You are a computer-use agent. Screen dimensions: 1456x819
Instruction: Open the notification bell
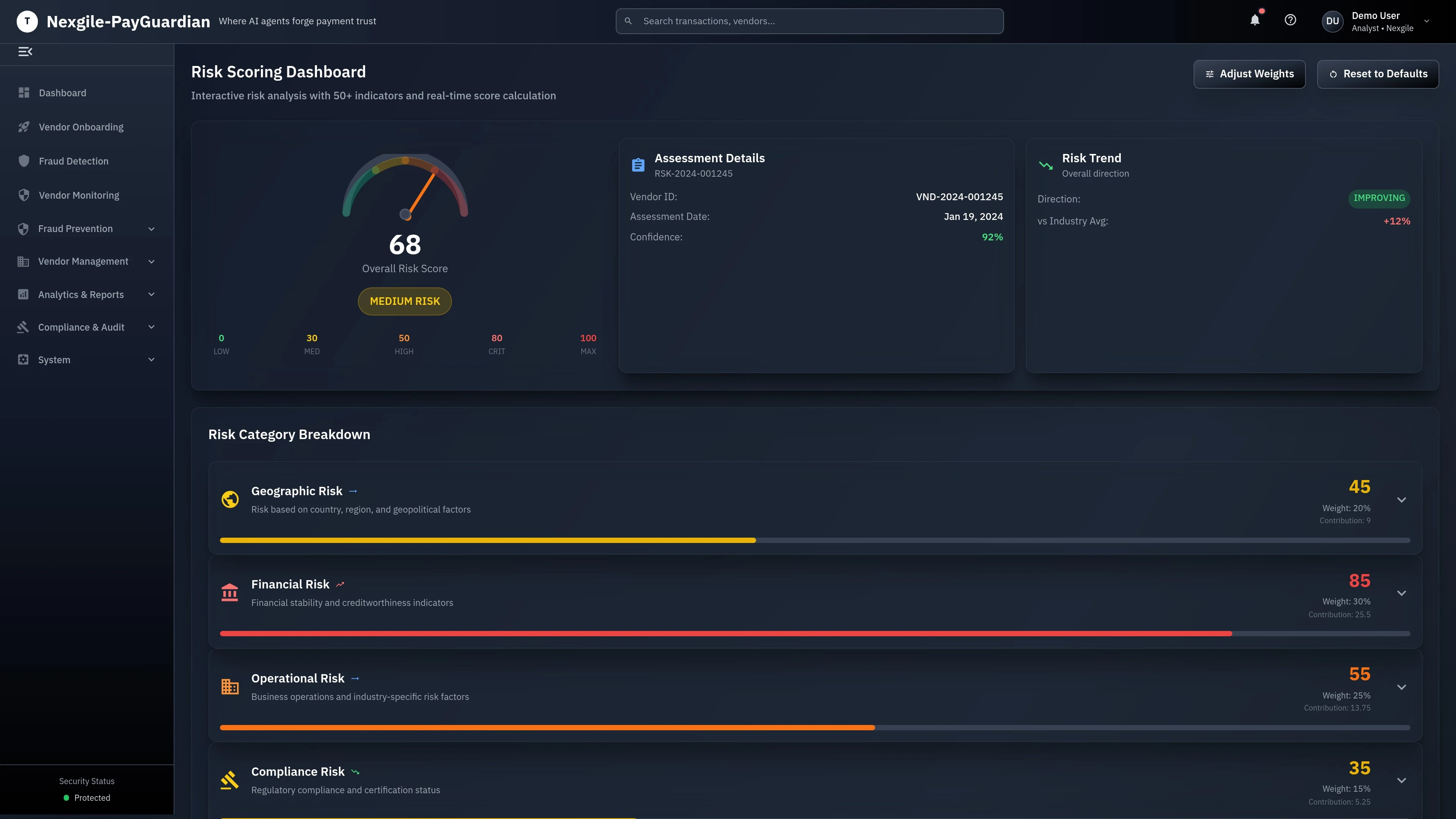pyautogui.click(x=1255, y=20)
